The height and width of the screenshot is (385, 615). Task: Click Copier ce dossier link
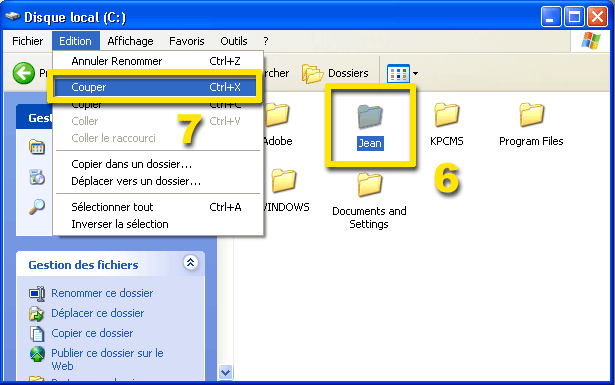(x=92, y=333)
